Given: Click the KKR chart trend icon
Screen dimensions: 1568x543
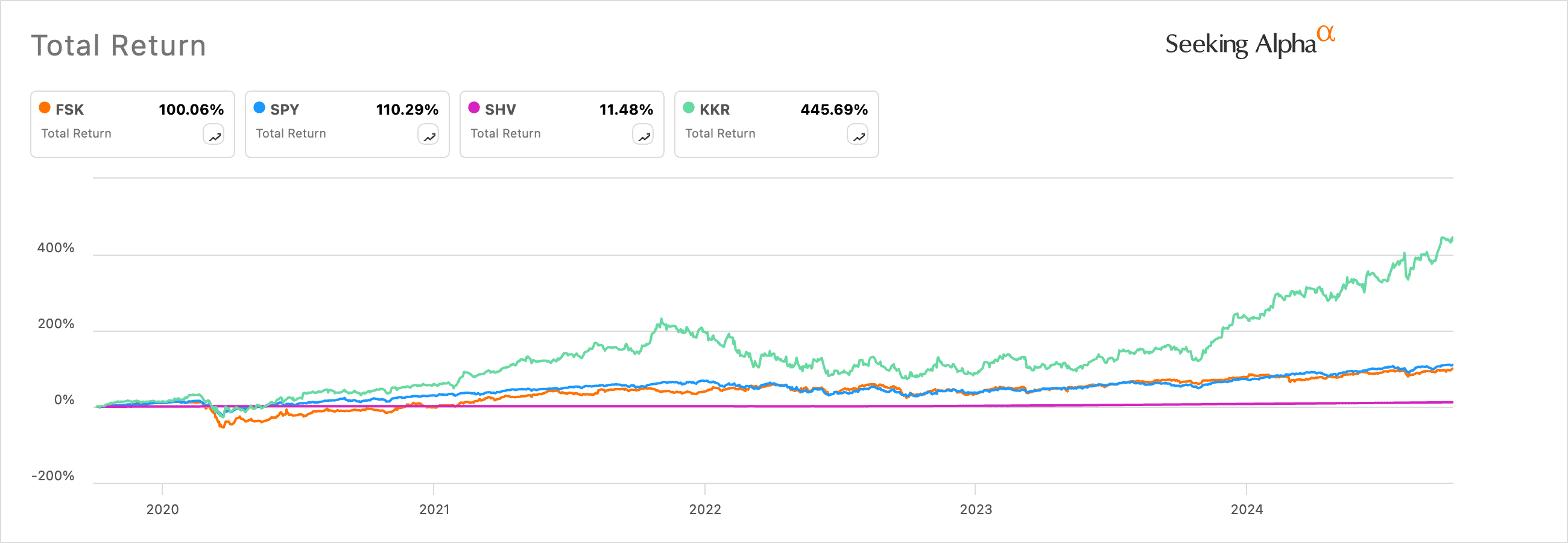Looking at the screenshot, I should pos(858,135).
